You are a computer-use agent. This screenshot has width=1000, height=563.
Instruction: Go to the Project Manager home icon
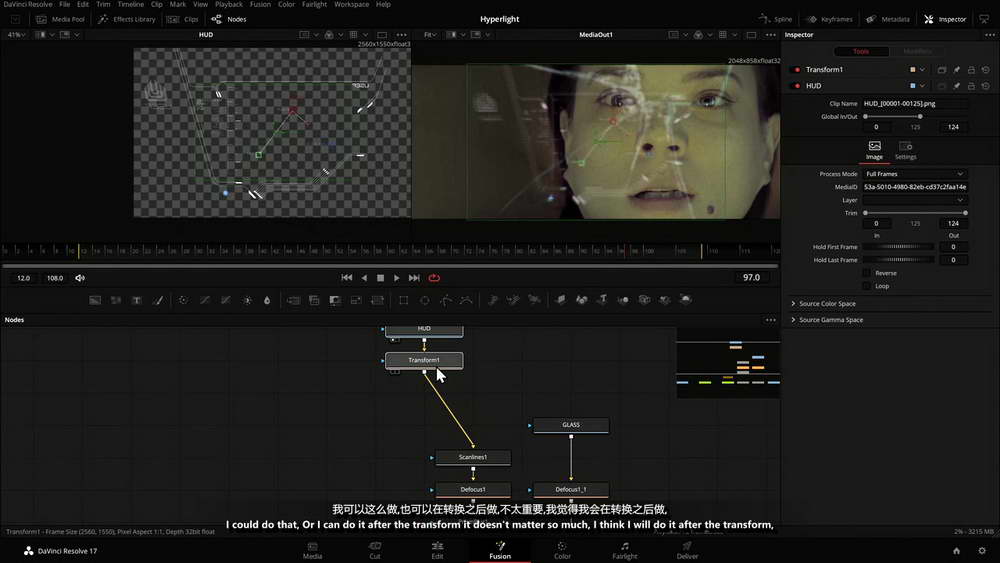click(956, 551)
